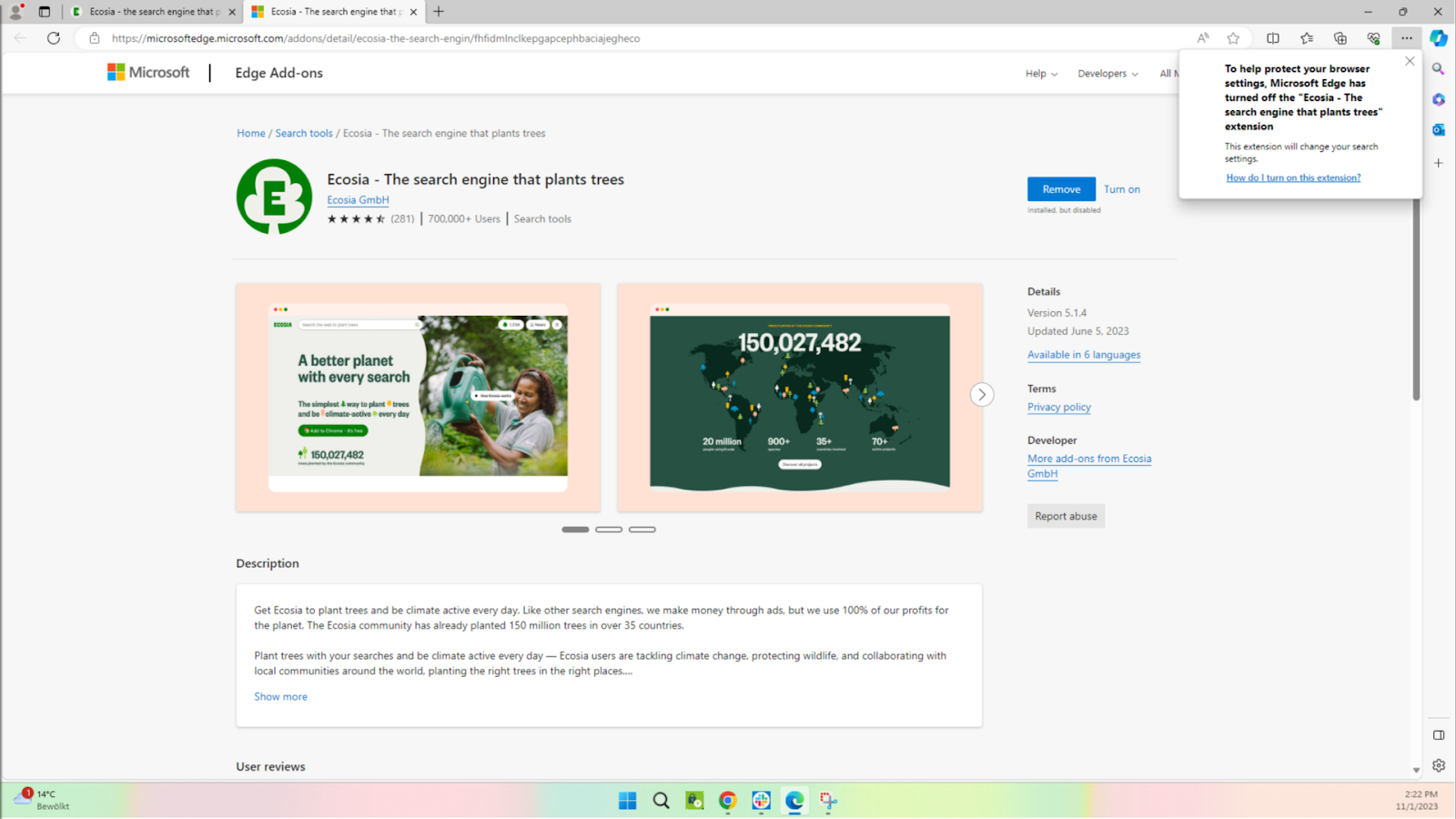The width and height of the screenshot is (1456, 819).
Task: Select second carousel indicator dash
Action: (609, 530)
